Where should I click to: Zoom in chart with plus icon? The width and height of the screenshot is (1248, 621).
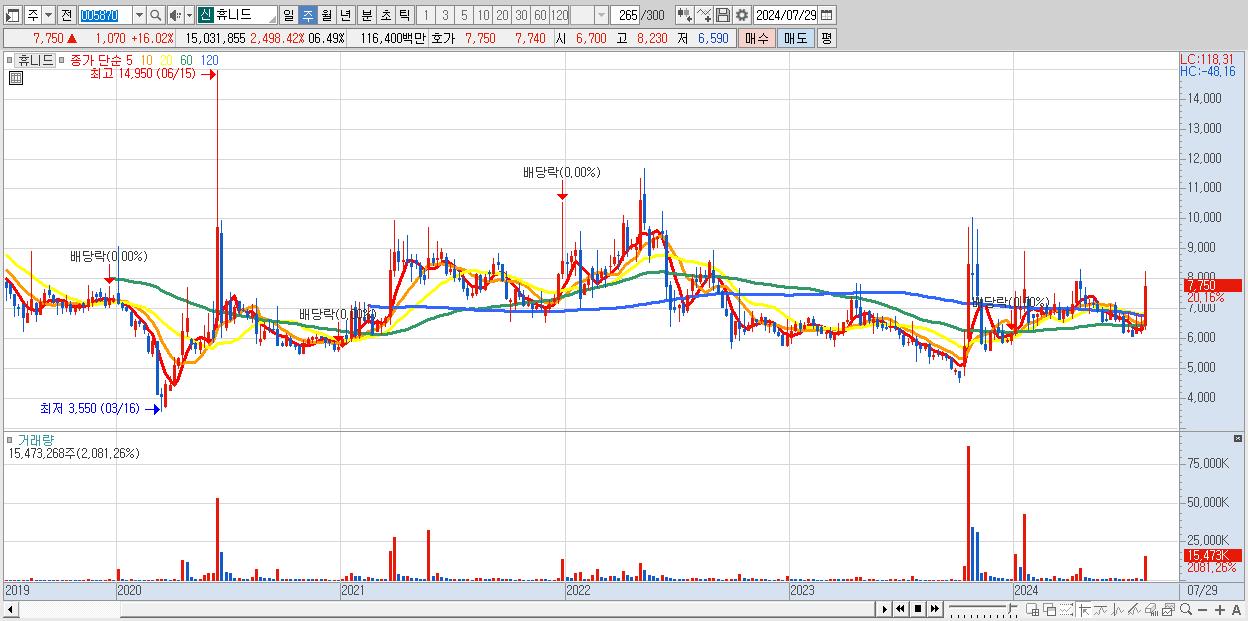(x=1219, y=610)
